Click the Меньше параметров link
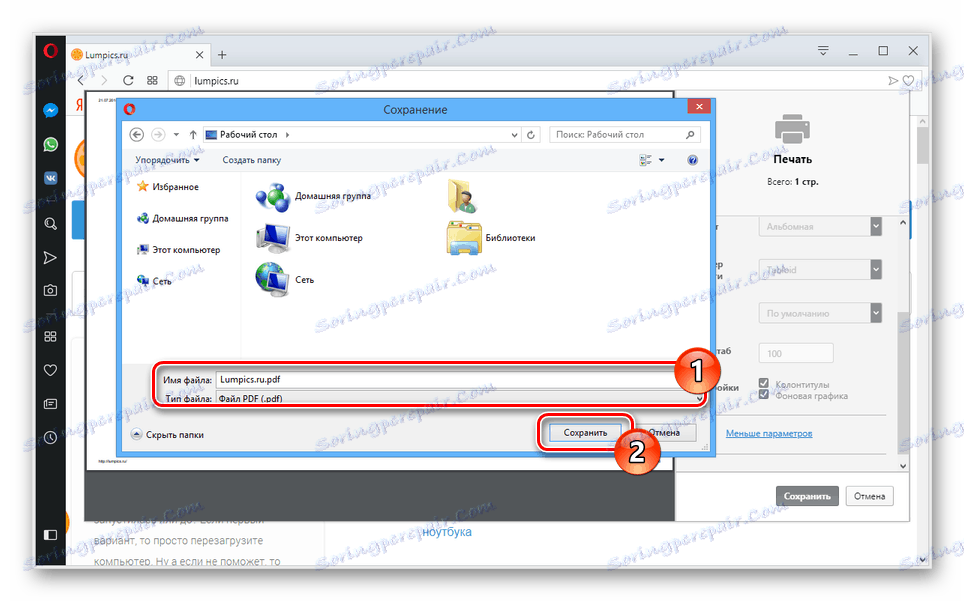The image size is (964, 601). pyautogui.click(x=768, y=433)
